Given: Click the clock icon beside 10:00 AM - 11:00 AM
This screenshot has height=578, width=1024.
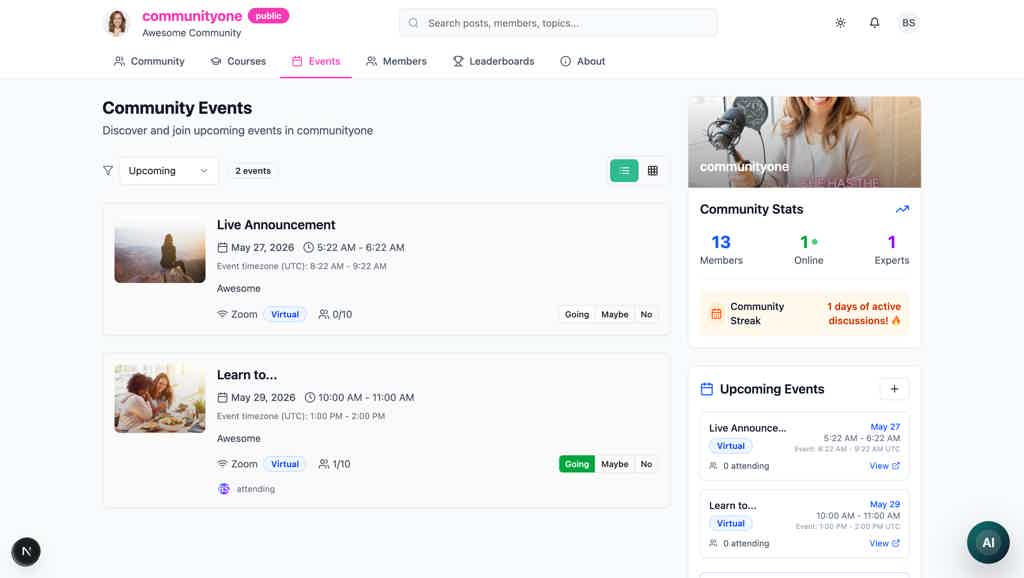Looking at the screenshot, I should pos(310,397).
